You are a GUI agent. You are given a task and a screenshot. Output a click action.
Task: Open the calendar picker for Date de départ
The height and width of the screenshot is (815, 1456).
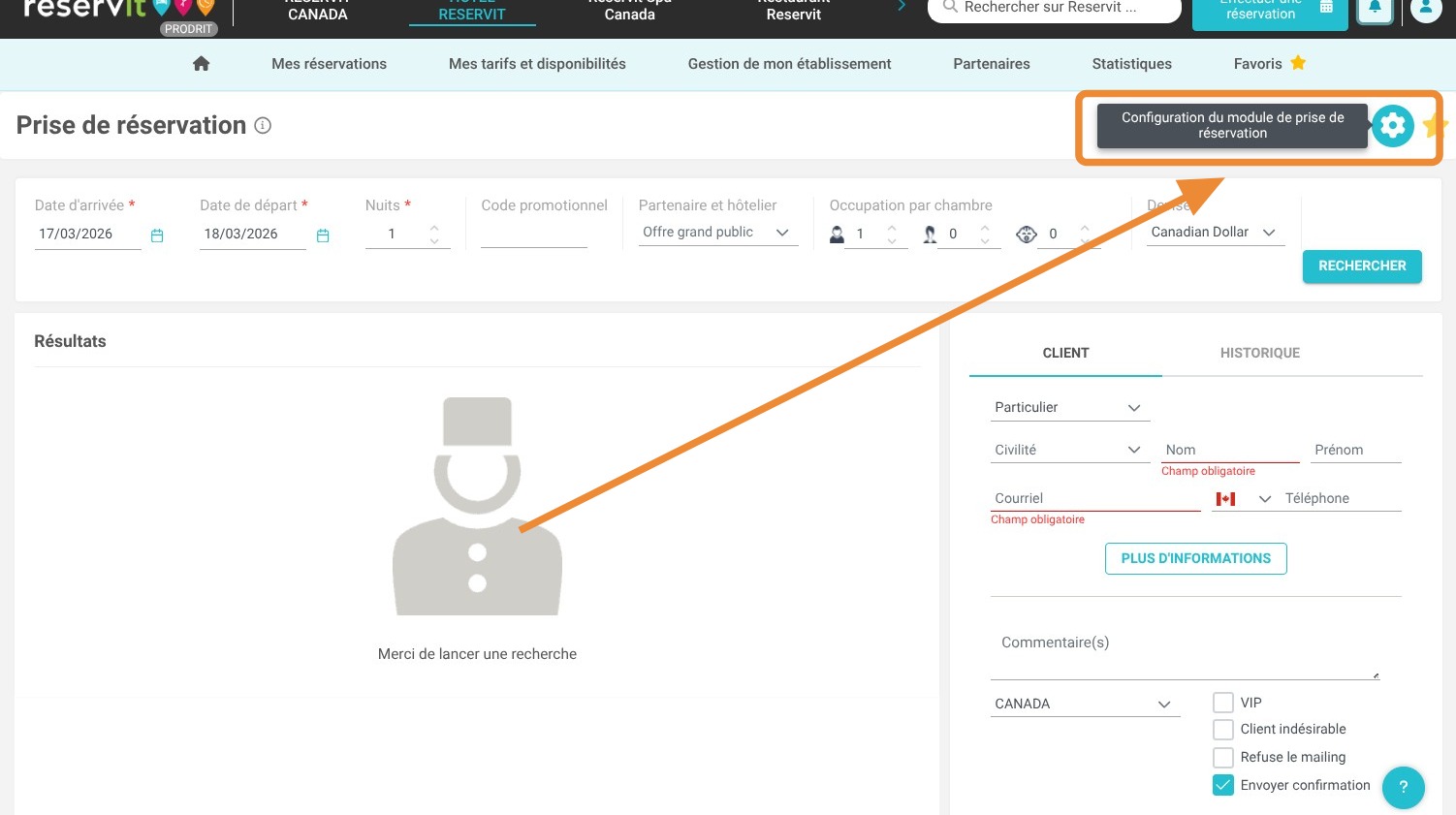click(323, 235)
